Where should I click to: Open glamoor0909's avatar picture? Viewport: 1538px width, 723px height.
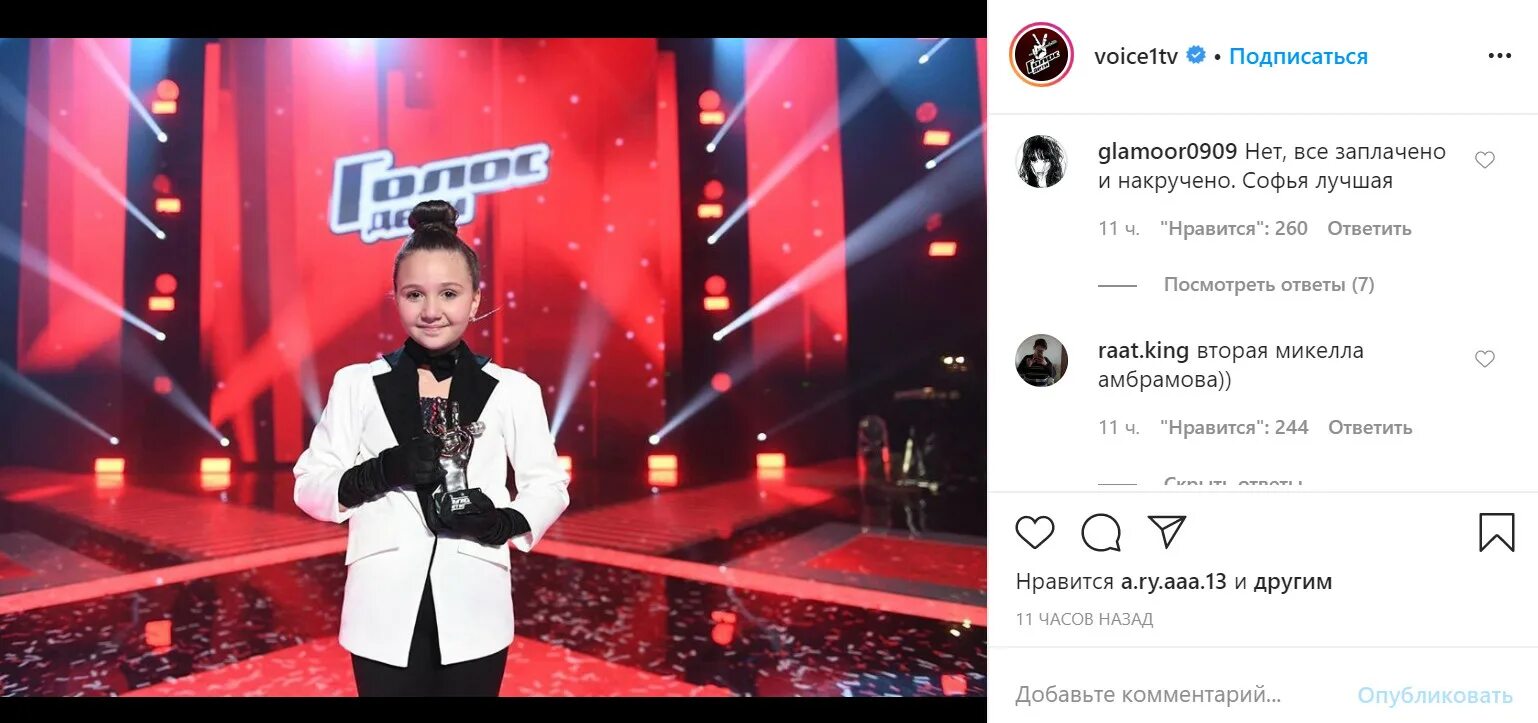(1041, 161)
